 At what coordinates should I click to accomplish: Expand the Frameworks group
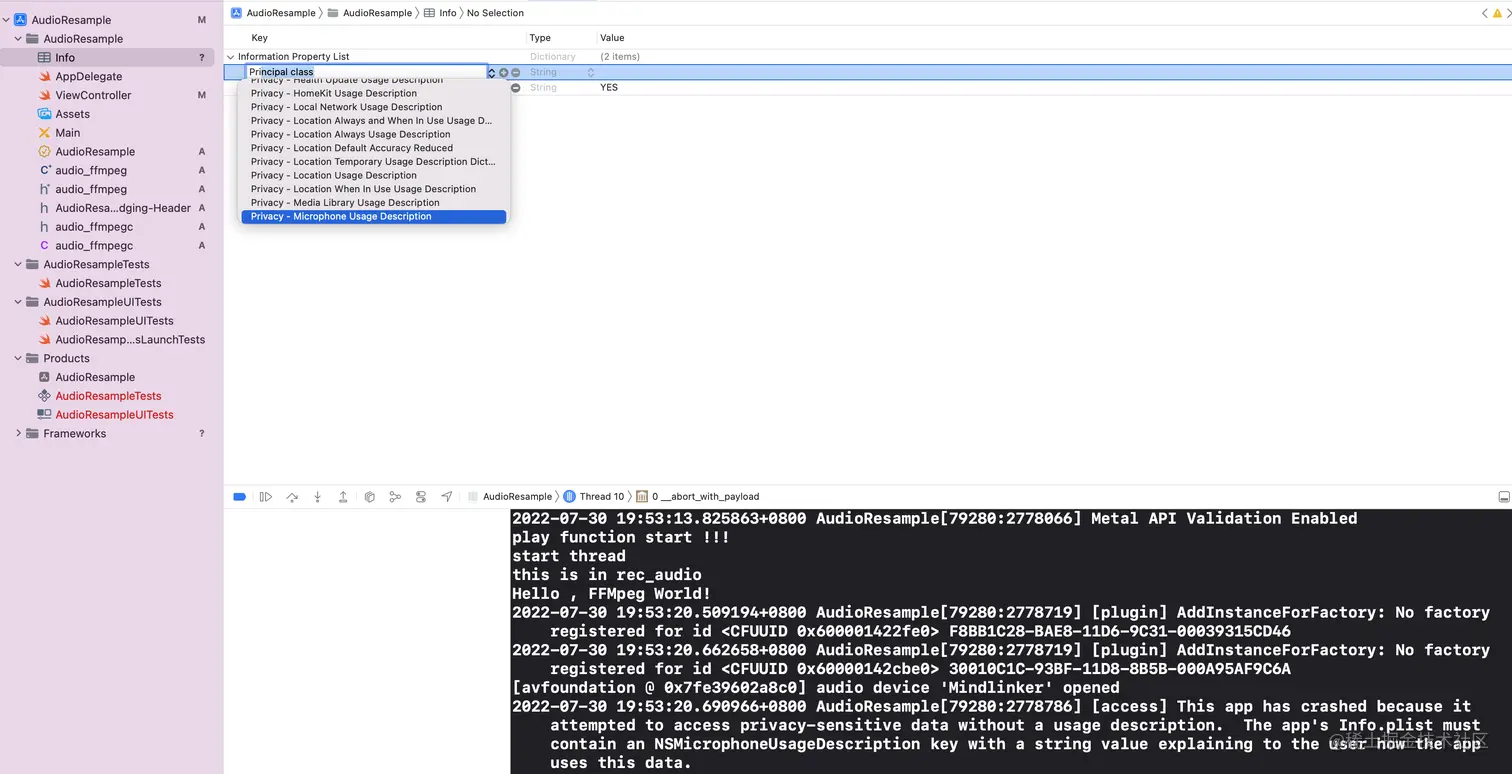pos(18,433)
